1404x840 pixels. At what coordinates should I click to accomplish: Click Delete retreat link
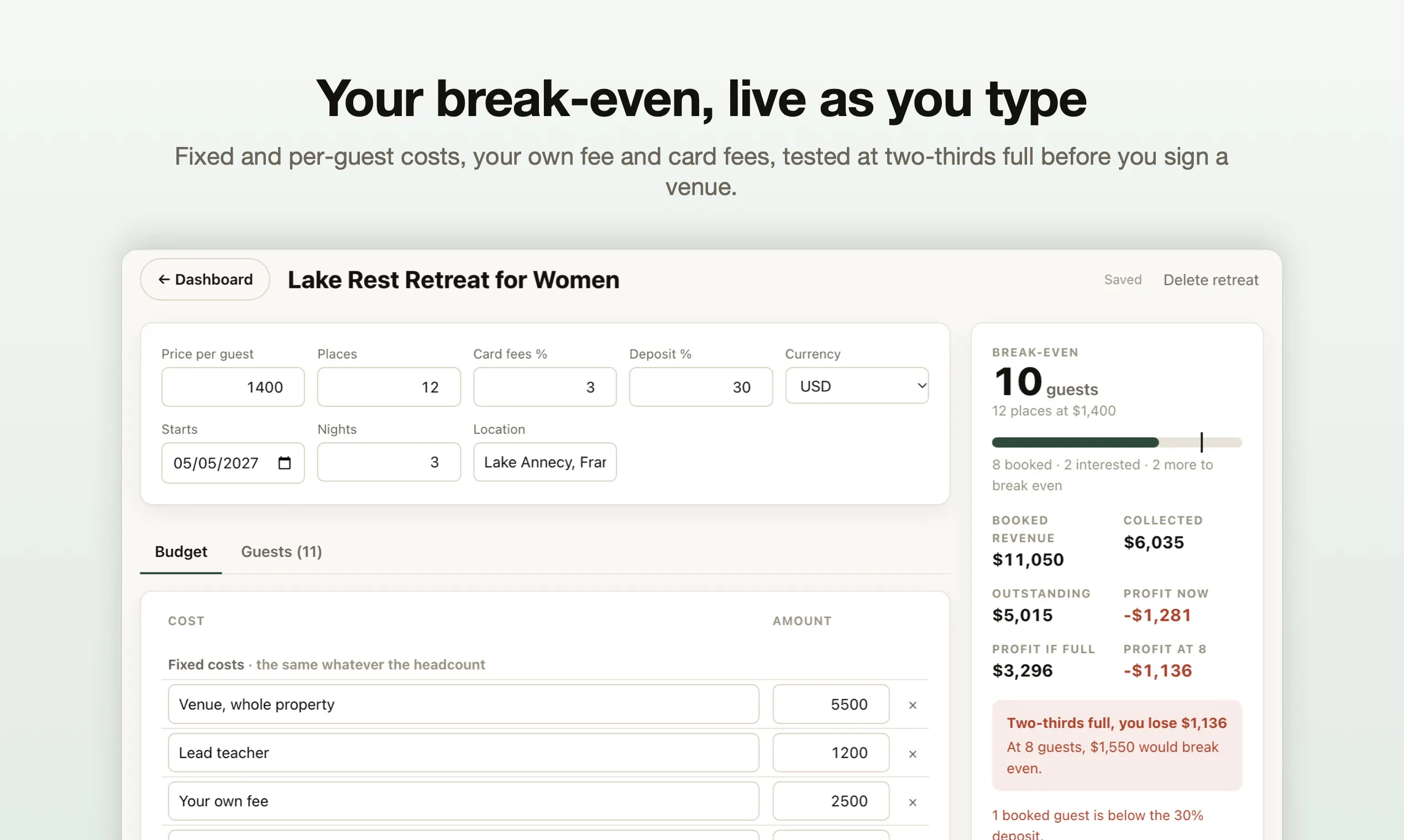pos(1211,280)
